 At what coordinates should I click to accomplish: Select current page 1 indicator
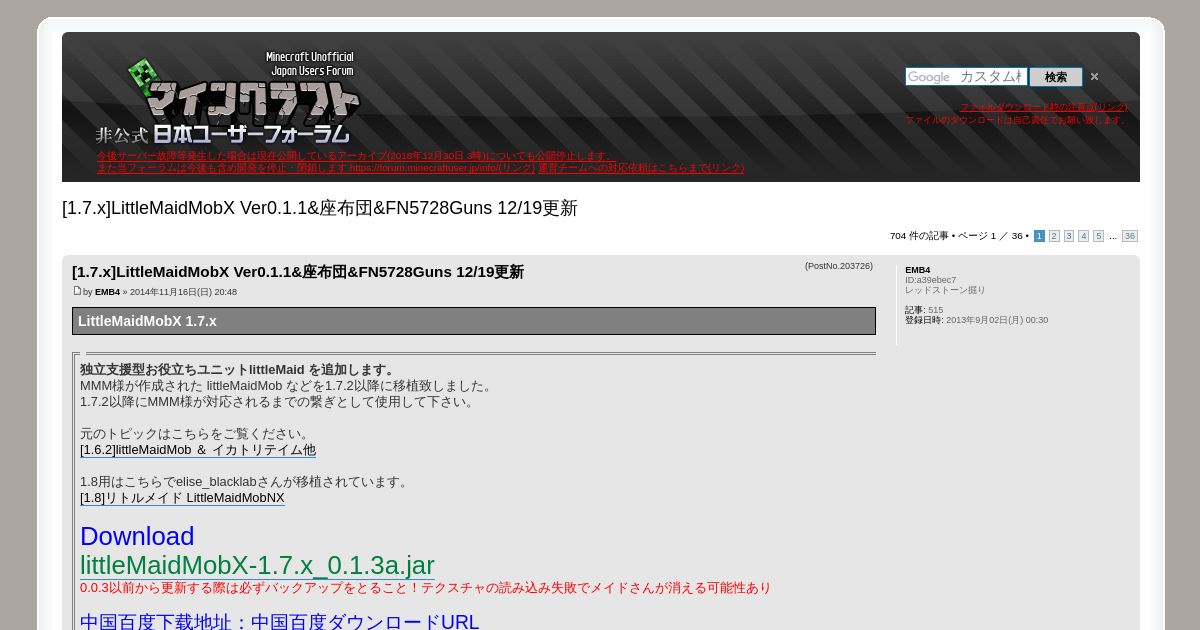tap(1039, 236)
